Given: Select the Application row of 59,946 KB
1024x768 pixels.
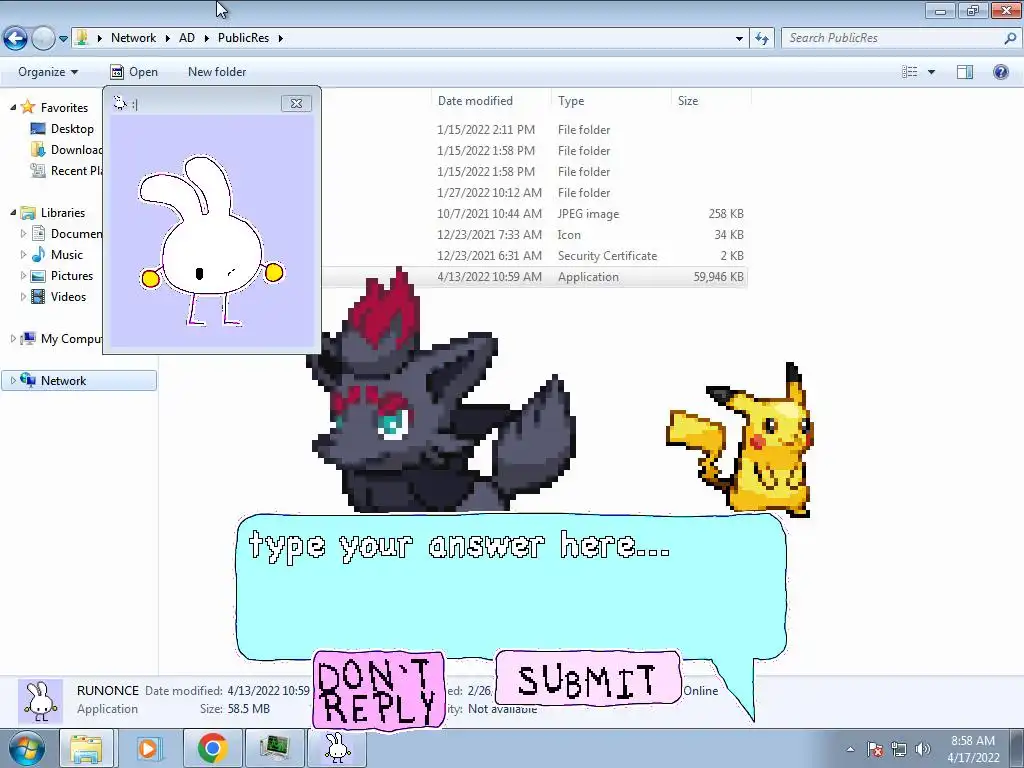Looking at the screenshot, I should click(536, 276).
